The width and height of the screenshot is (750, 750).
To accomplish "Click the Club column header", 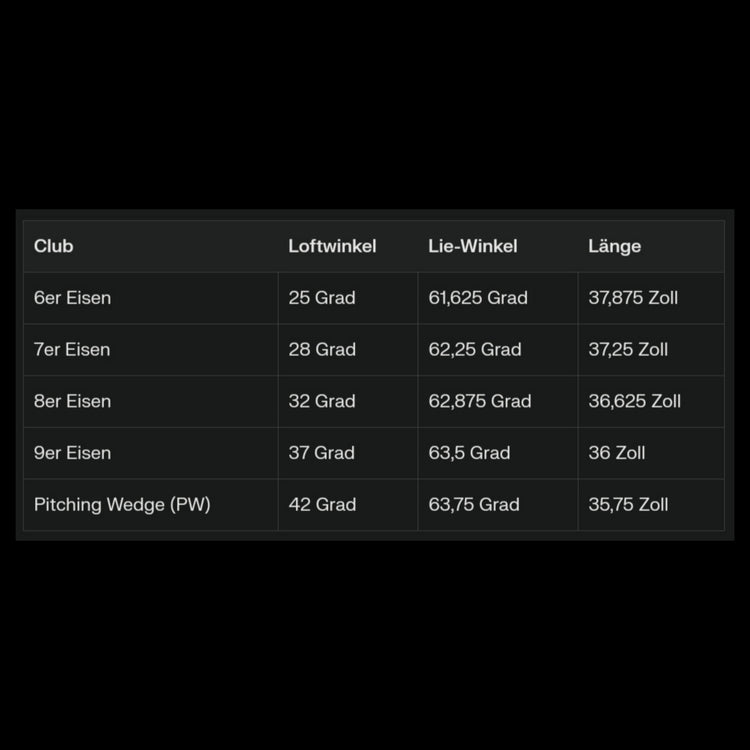I will tap(54, 246).
